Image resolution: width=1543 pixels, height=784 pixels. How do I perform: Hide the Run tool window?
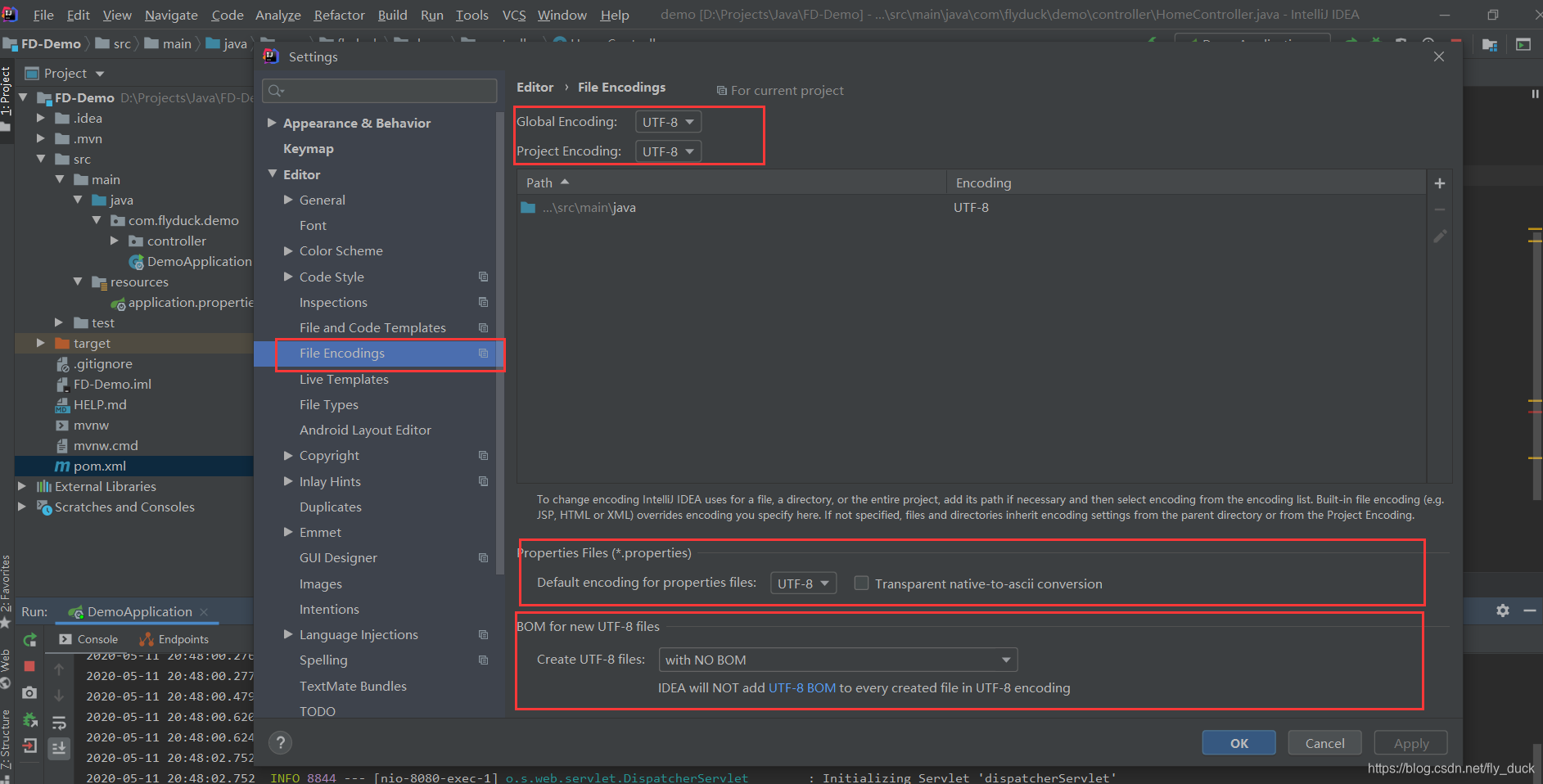[1529, 611]
